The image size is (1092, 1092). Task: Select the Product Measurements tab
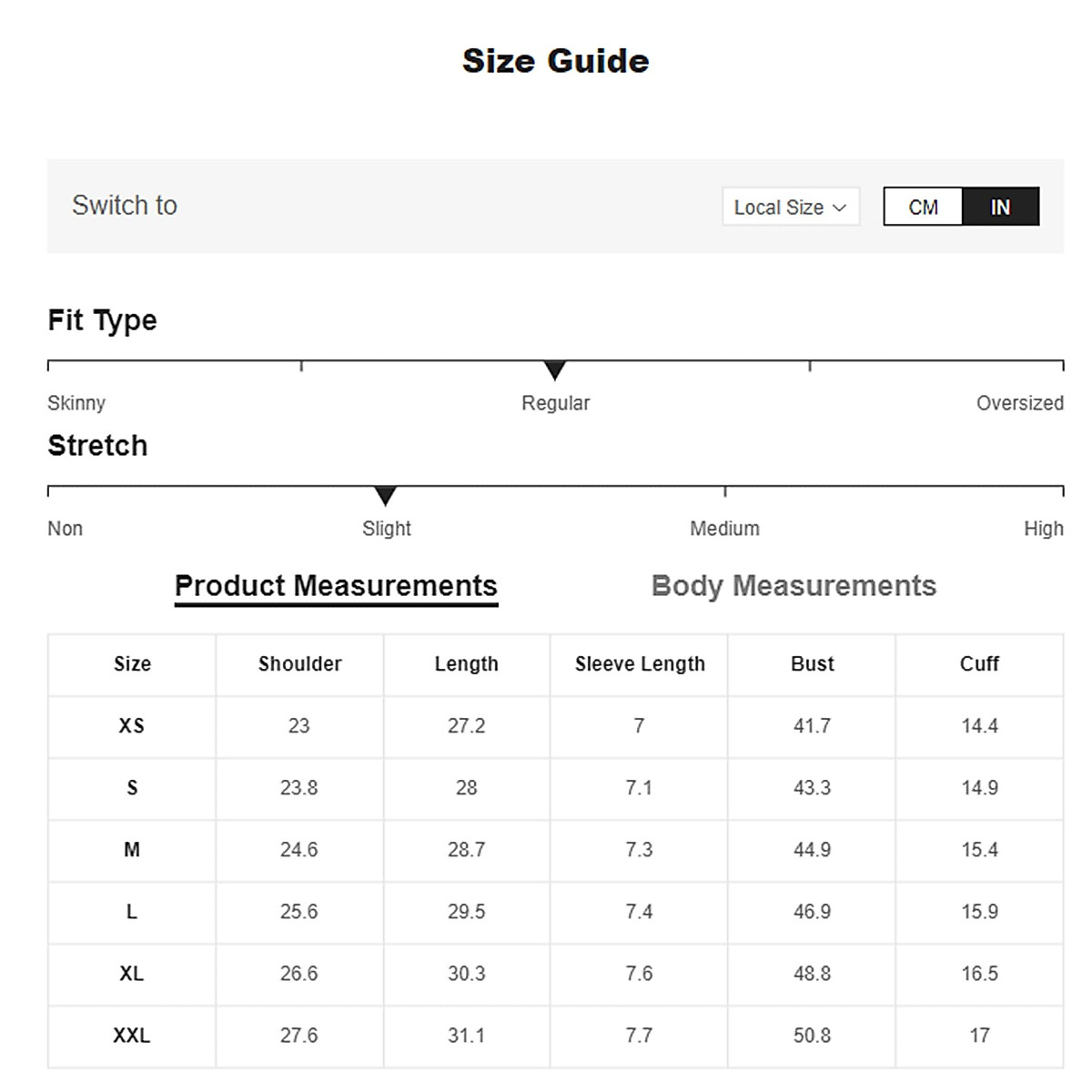click(336, 586)
